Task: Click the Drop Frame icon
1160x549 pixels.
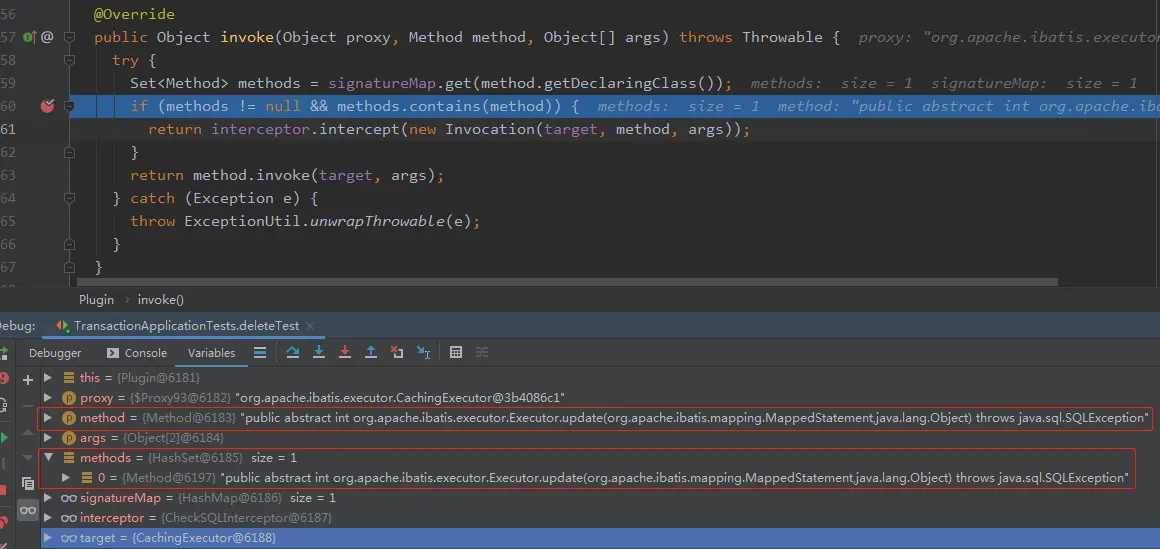Action: click(x=397, y=352)
